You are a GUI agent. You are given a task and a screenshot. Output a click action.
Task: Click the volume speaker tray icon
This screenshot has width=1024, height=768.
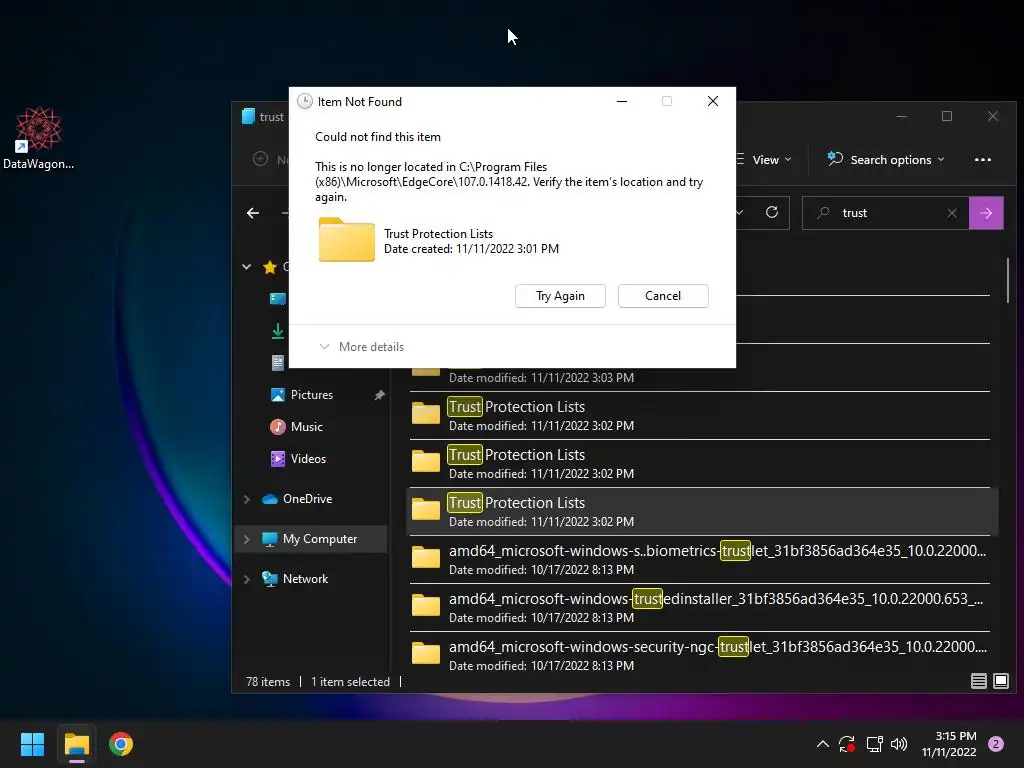click(899, 744)
